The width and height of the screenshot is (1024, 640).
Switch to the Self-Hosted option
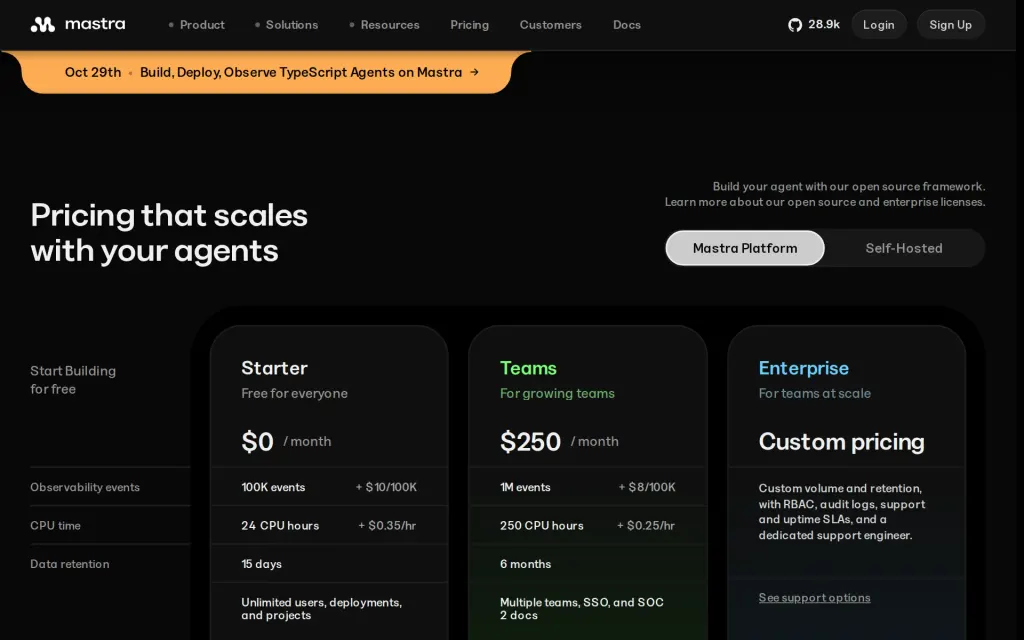[904, 248]
